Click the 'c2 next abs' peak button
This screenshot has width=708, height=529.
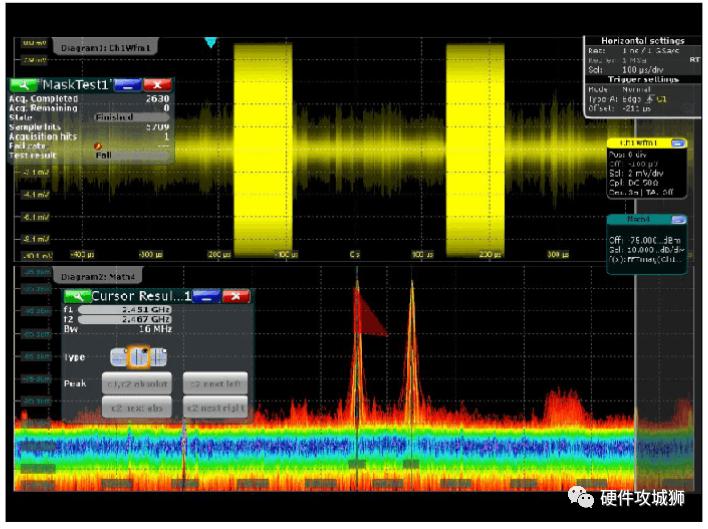pyautogui.click(x=137, y=408)
